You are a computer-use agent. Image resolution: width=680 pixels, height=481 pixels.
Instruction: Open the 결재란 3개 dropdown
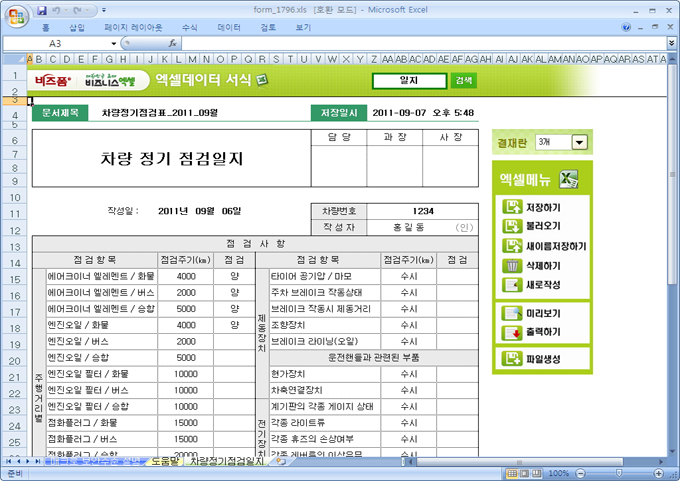tap(580, 142)
